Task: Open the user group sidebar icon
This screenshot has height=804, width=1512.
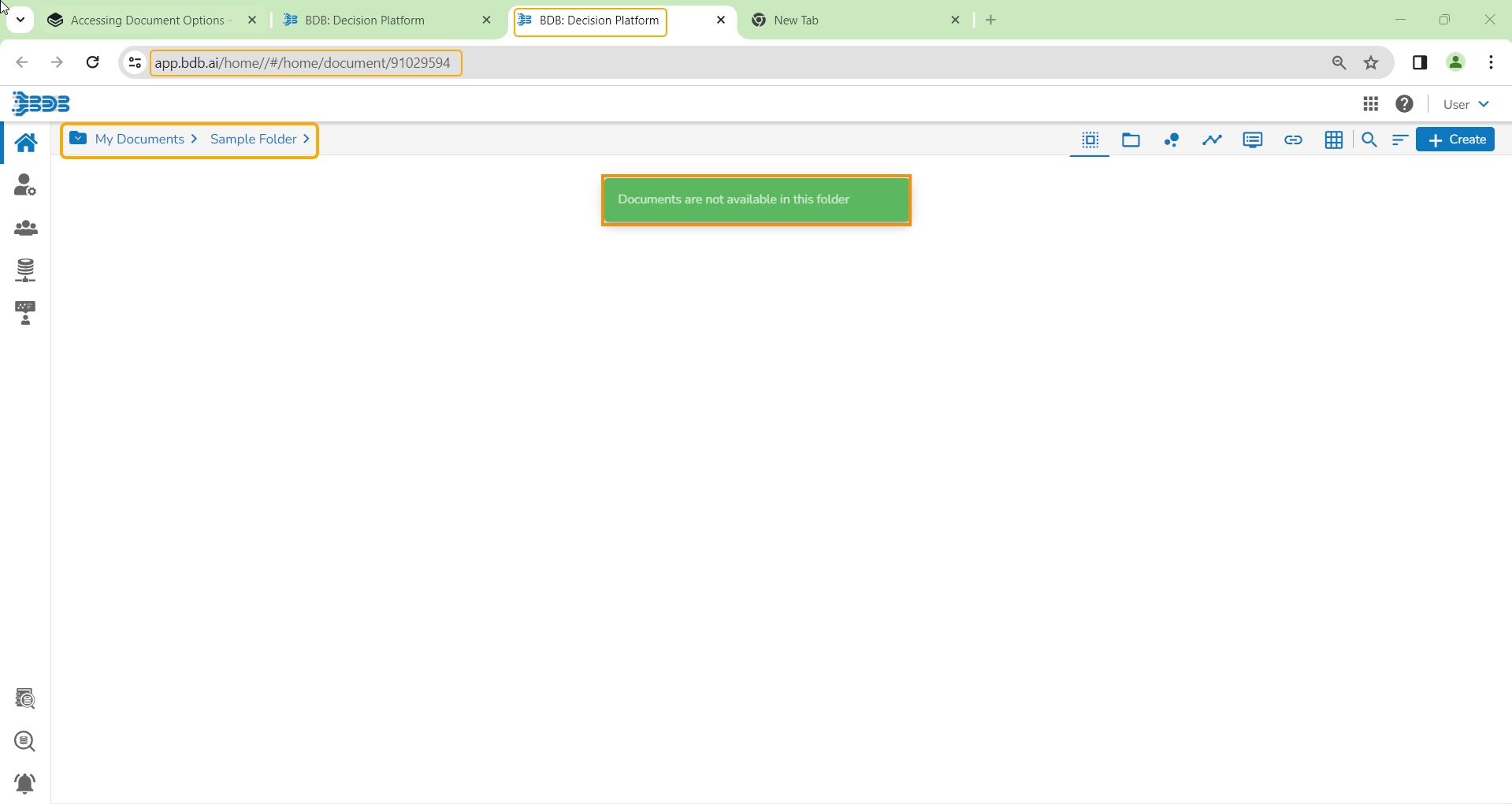Action: tap(25, 229)
